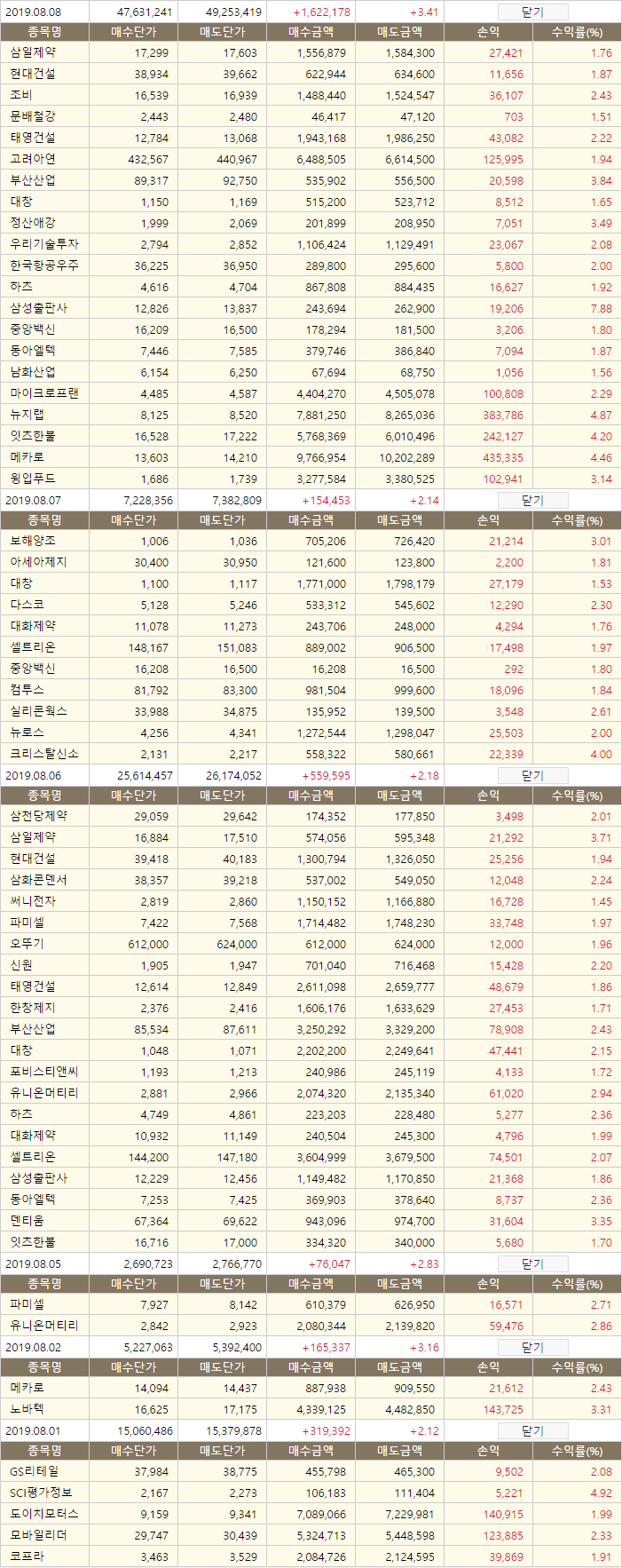622x1568 pixels.
Task: Click the 47,631,241 total buy amount
Action: [x=145, y=12]
